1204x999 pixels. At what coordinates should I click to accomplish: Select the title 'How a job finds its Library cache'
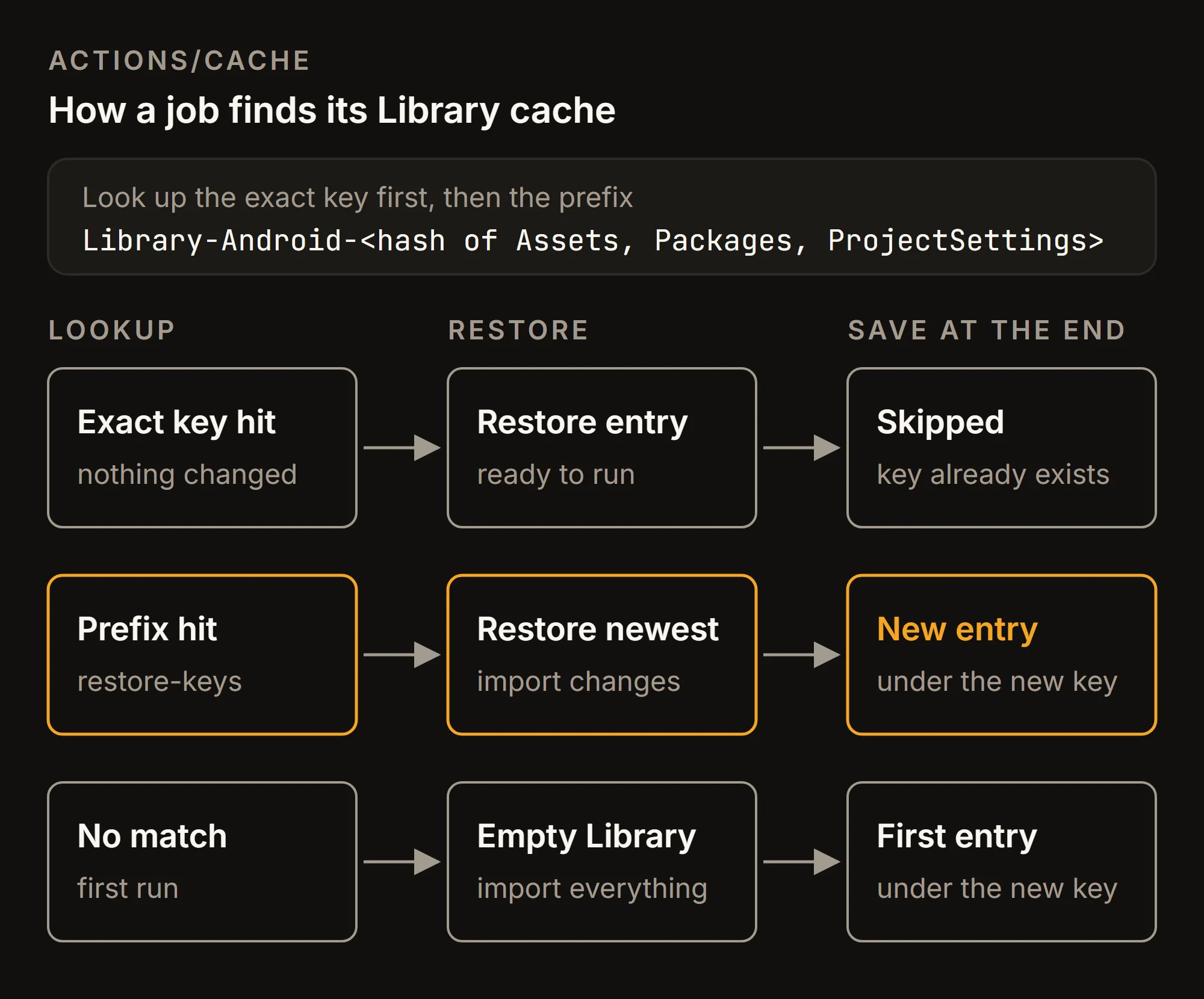[332, 111]
